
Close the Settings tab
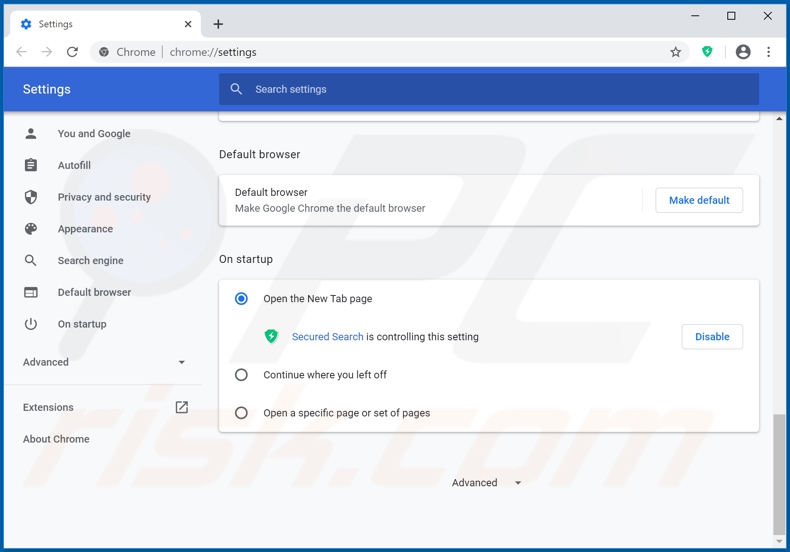pos(188,24)
